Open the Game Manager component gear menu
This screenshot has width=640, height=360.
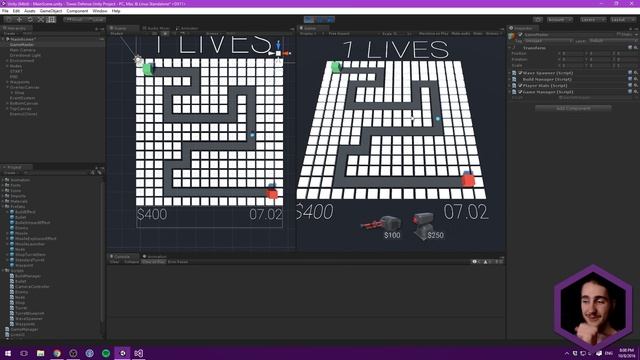(636, 92)
